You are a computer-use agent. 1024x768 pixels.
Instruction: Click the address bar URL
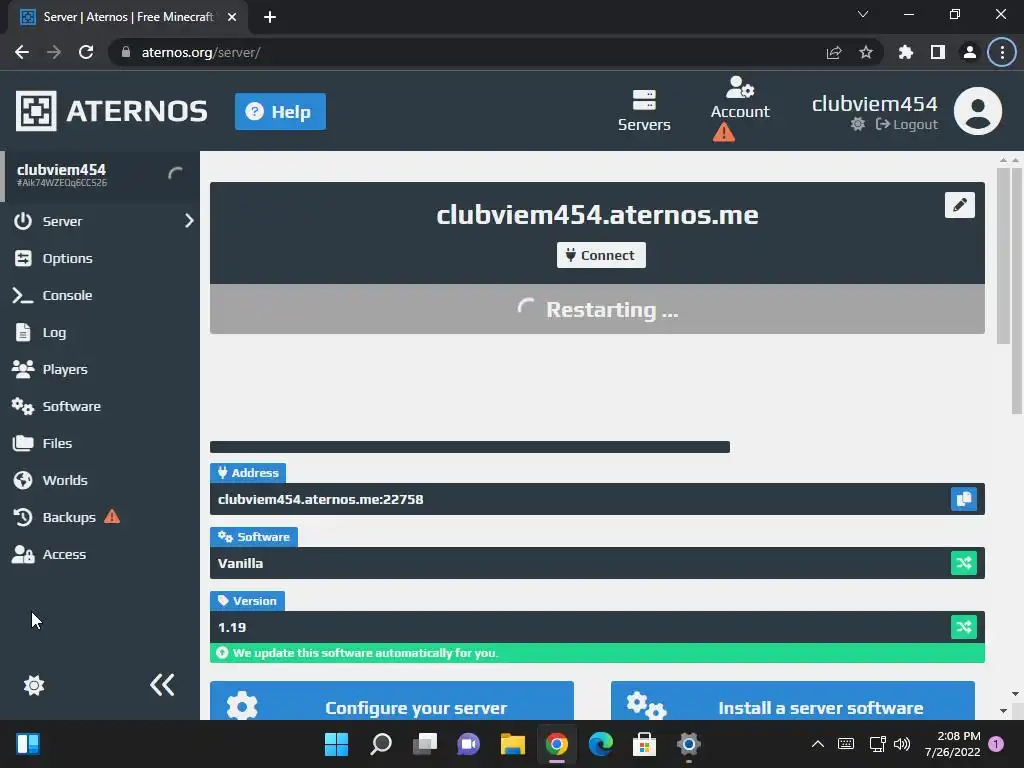(x=201, y=52)
